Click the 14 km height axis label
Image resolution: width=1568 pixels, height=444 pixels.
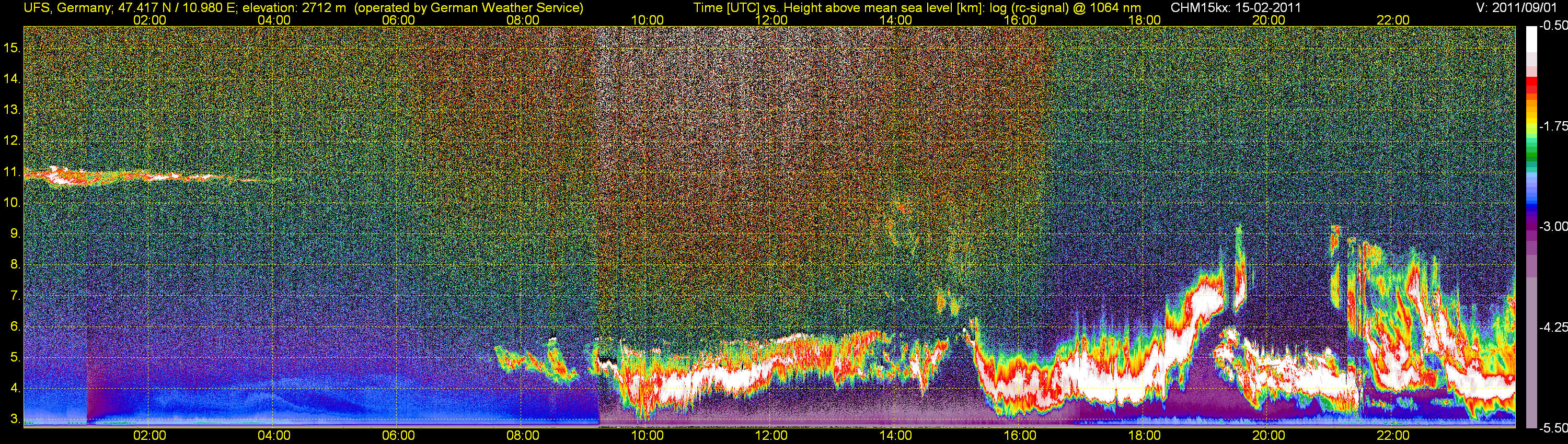point(11,79)
